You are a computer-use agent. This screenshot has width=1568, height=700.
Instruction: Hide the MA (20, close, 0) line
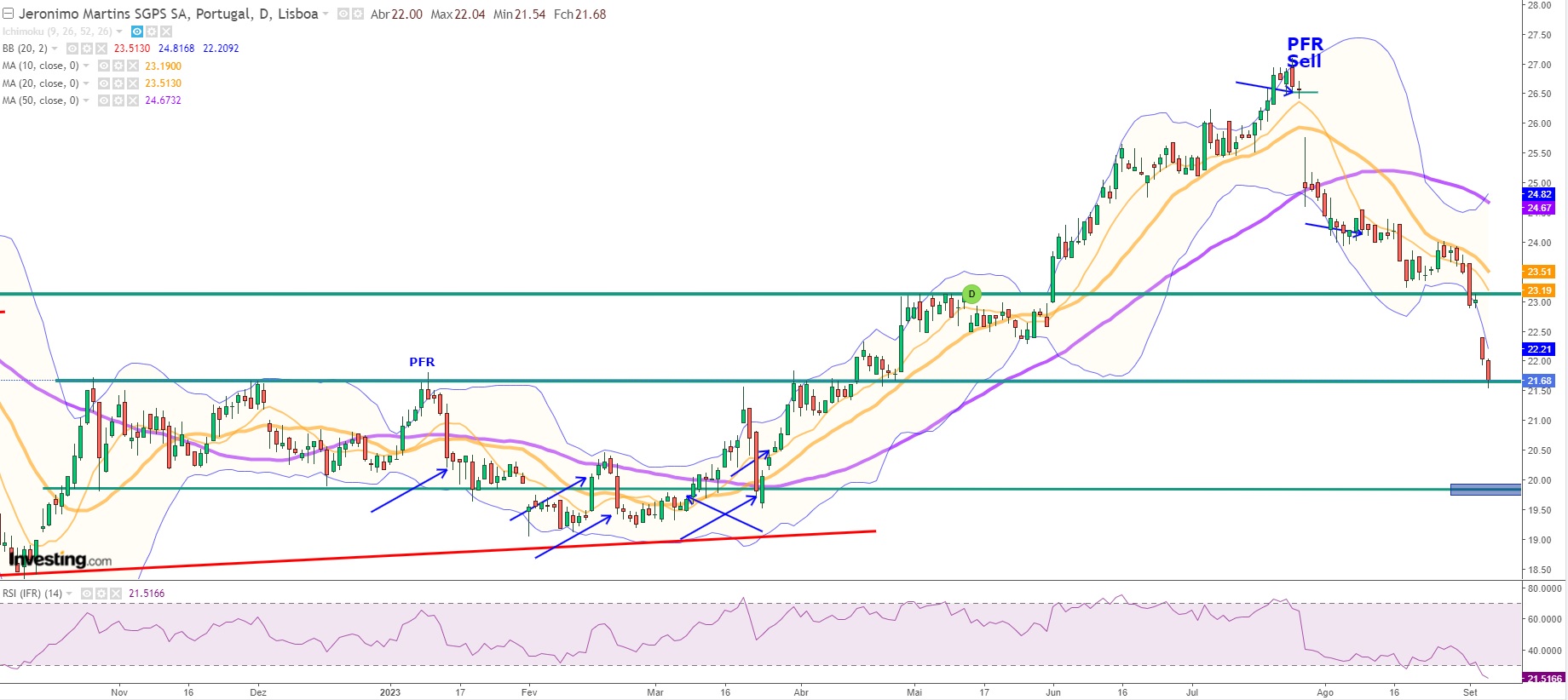103,83
